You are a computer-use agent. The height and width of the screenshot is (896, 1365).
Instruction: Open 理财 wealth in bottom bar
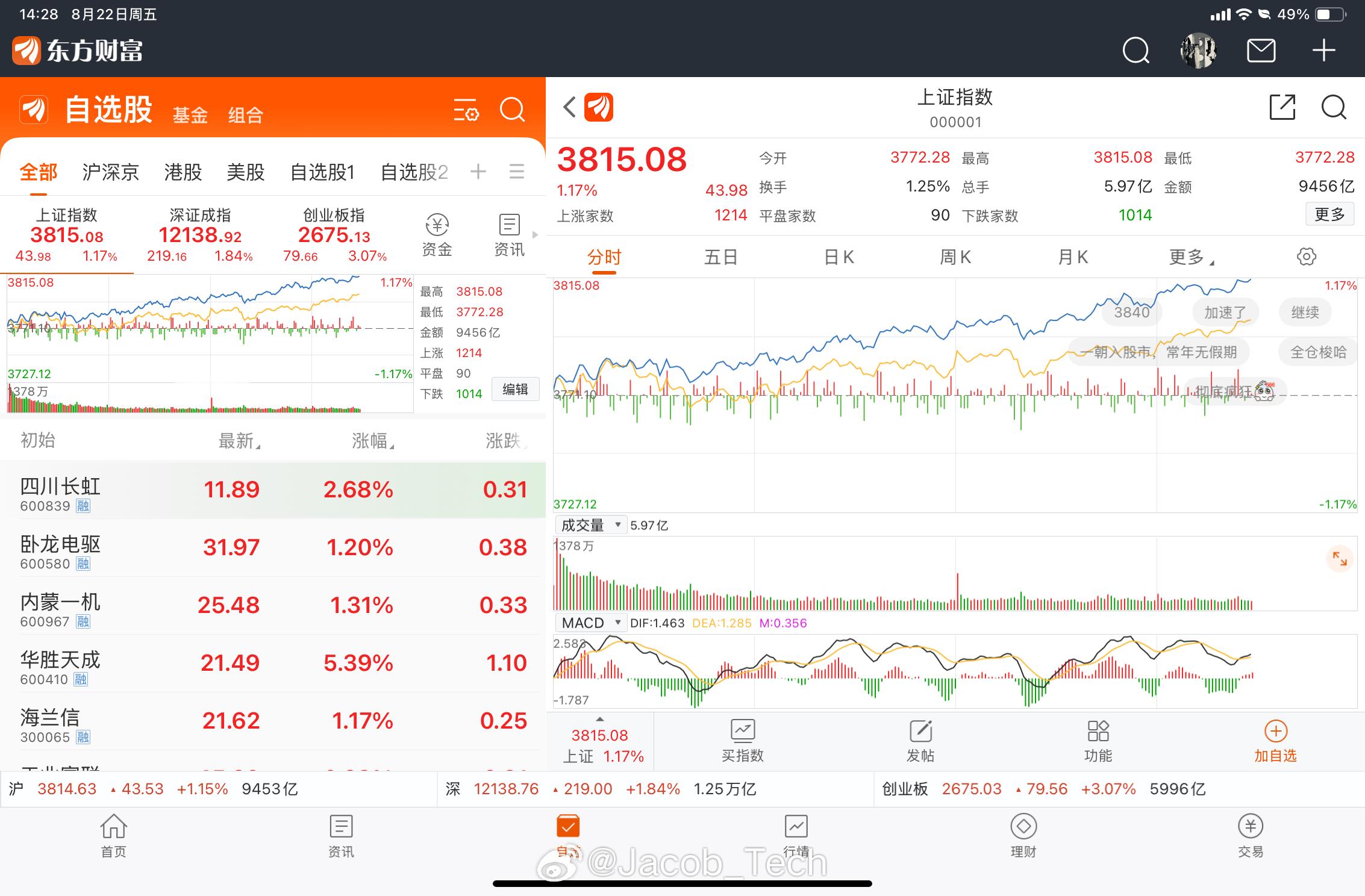[x=1023, y=836]
